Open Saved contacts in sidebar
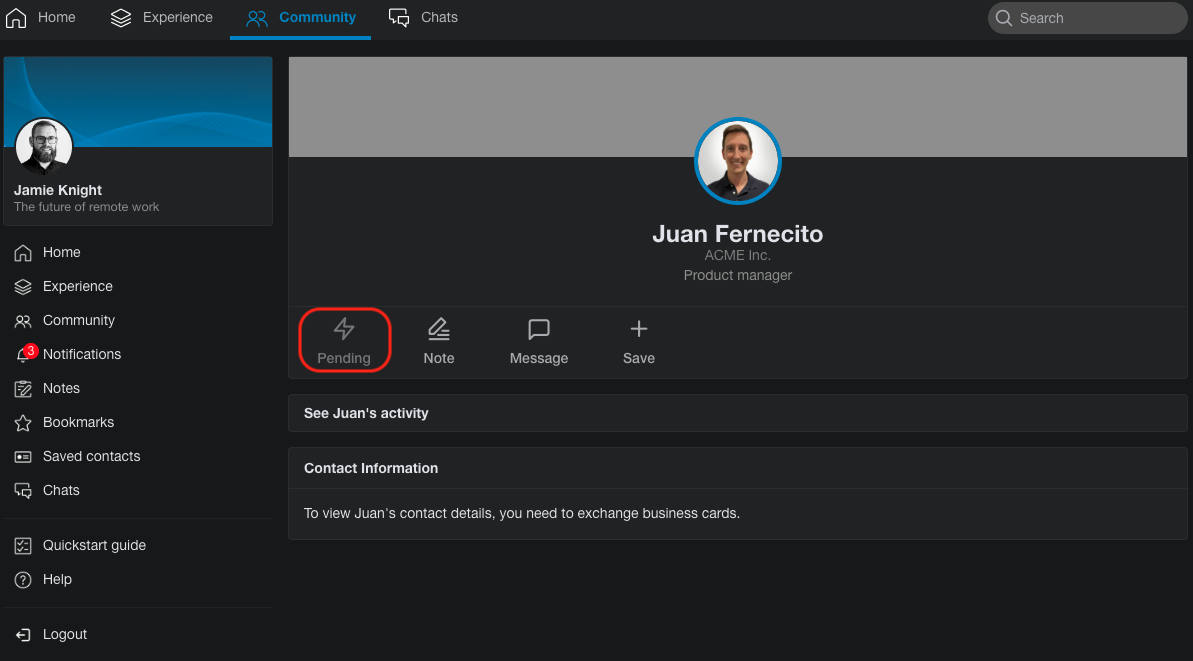The width and height of the screenshot is (1193, 661). (91, 456)
